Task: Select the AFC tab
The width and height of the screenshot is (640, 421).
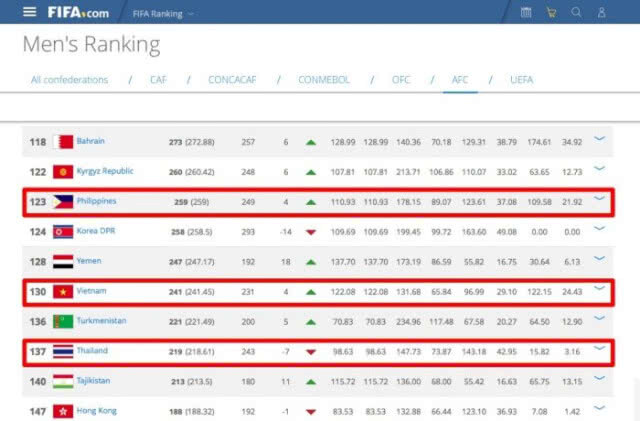Action: 460,80
